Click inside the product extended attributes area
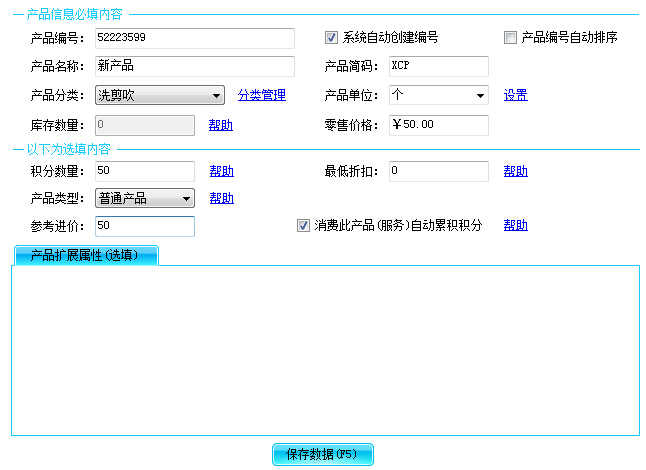This screenshot has width=646, height=470. click(x=325, y=350)
